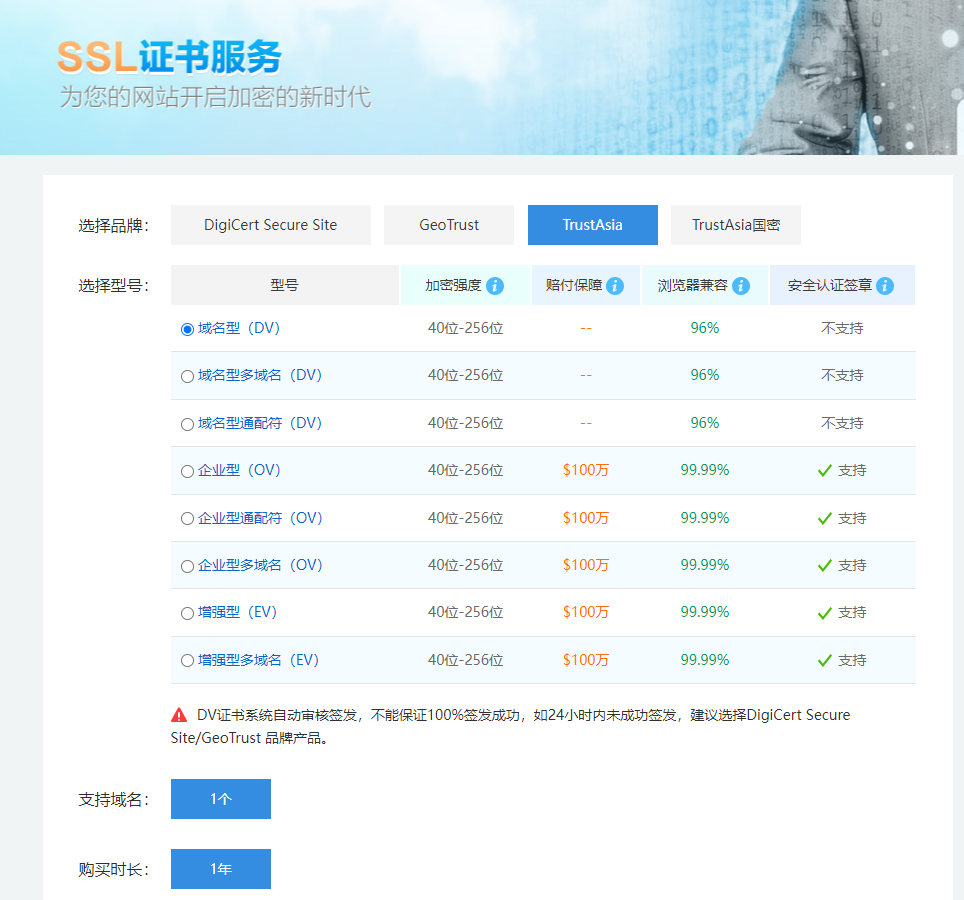964x900 pixels.
Task: Select the 域名型（DV） radio button
Action: [187, 329]
